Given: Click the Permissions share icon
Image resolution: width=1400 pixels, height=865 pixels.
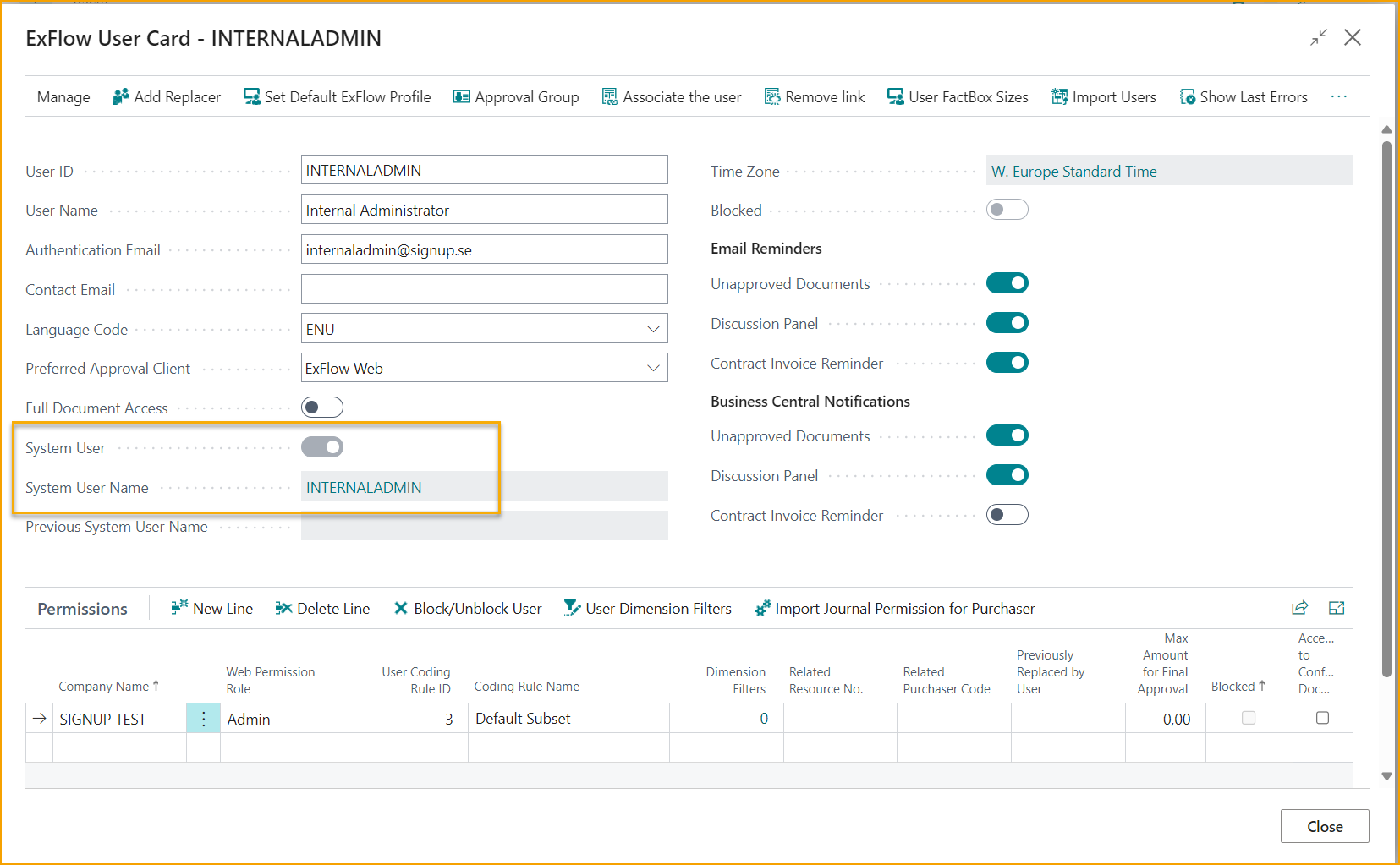Looking at the screenshot, I should (x=1299, y=608).
